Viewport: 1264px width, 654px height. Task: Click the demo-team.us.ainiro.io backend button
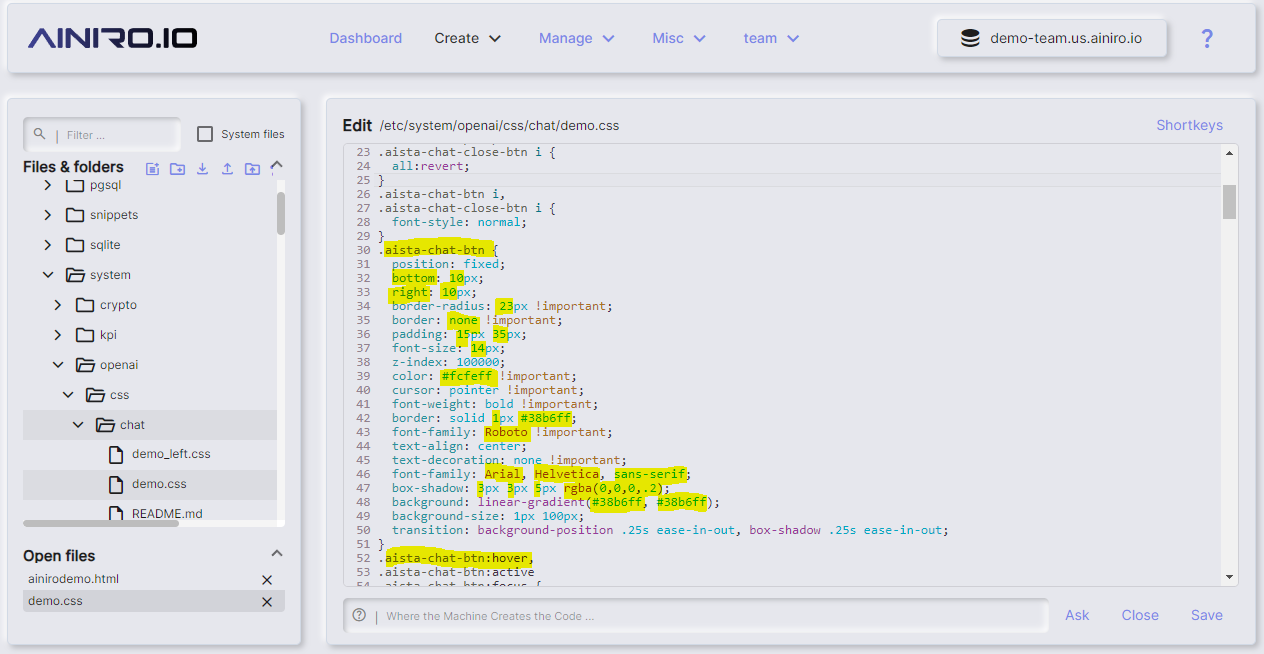[1051, 39]
